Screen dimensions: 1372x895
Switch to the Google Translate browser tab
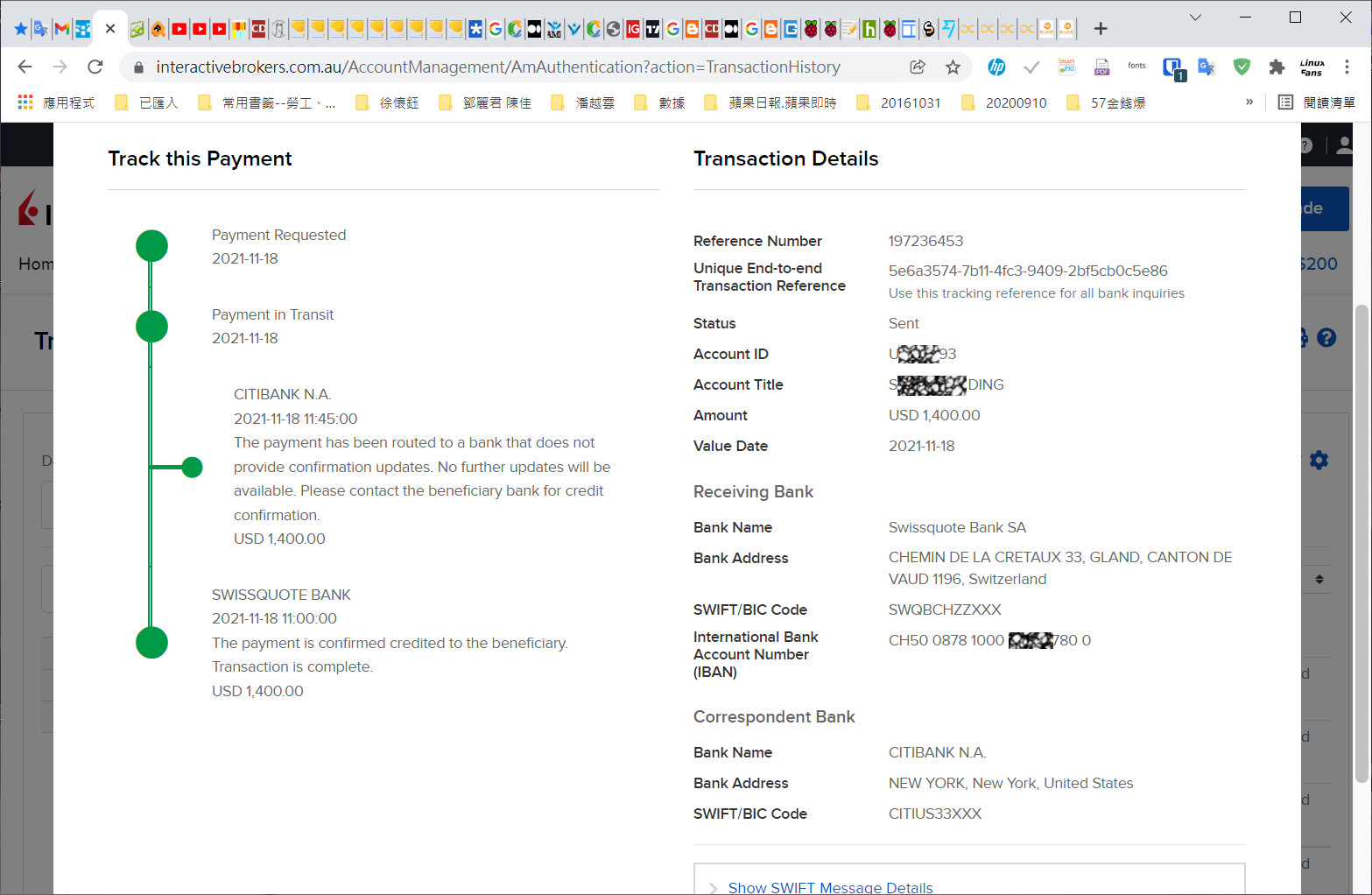41,29
